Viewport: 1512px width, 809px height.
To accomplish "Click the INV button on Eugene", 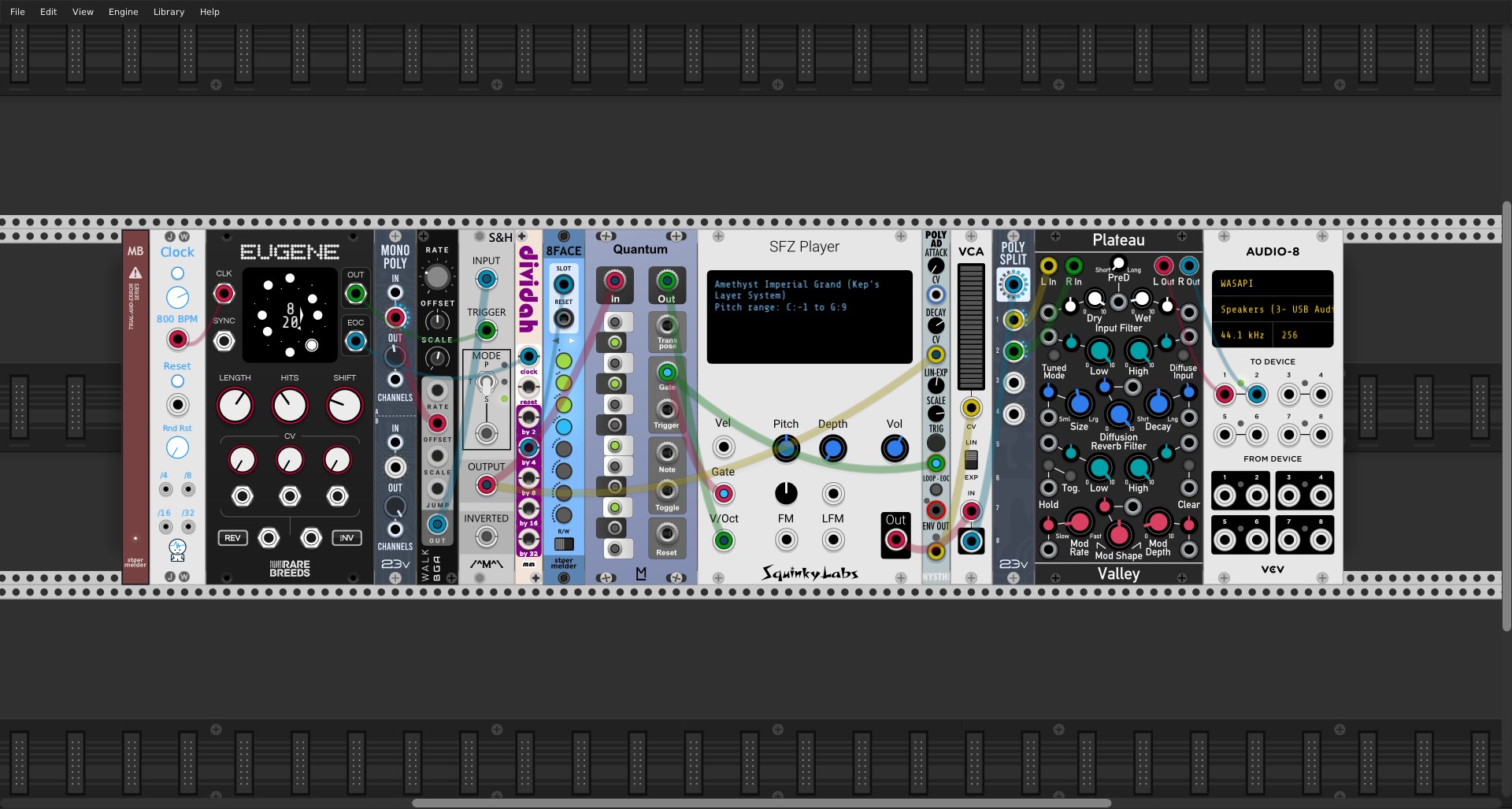I will 346,538.
